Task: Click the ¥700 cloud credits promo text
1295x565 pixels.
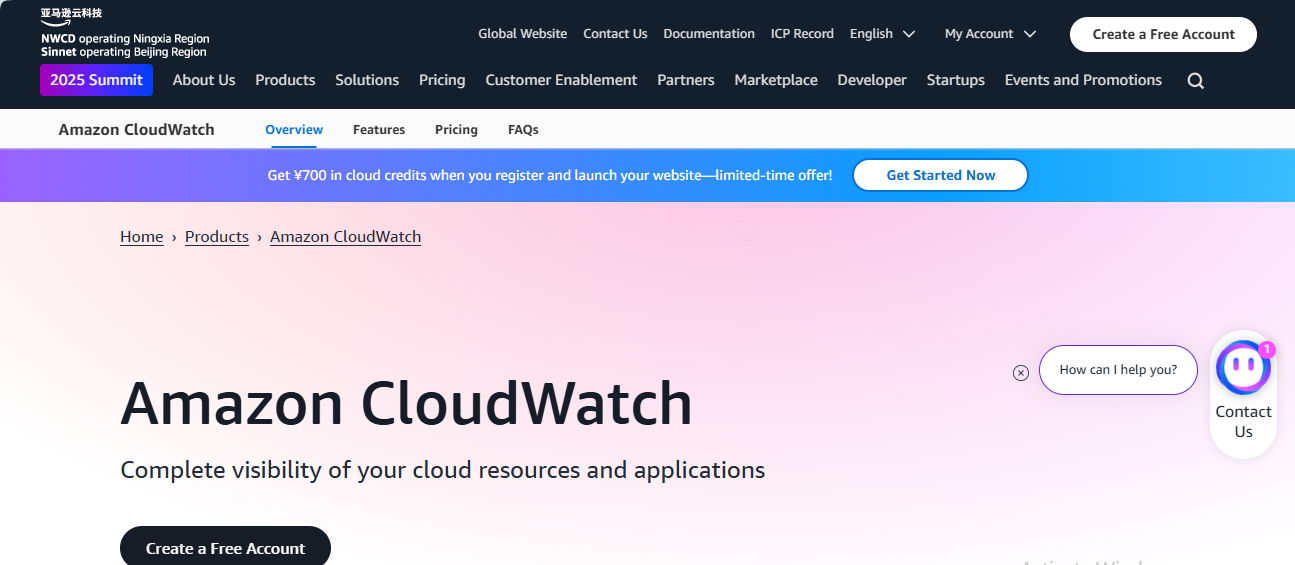Action: [x=549, y=176]
